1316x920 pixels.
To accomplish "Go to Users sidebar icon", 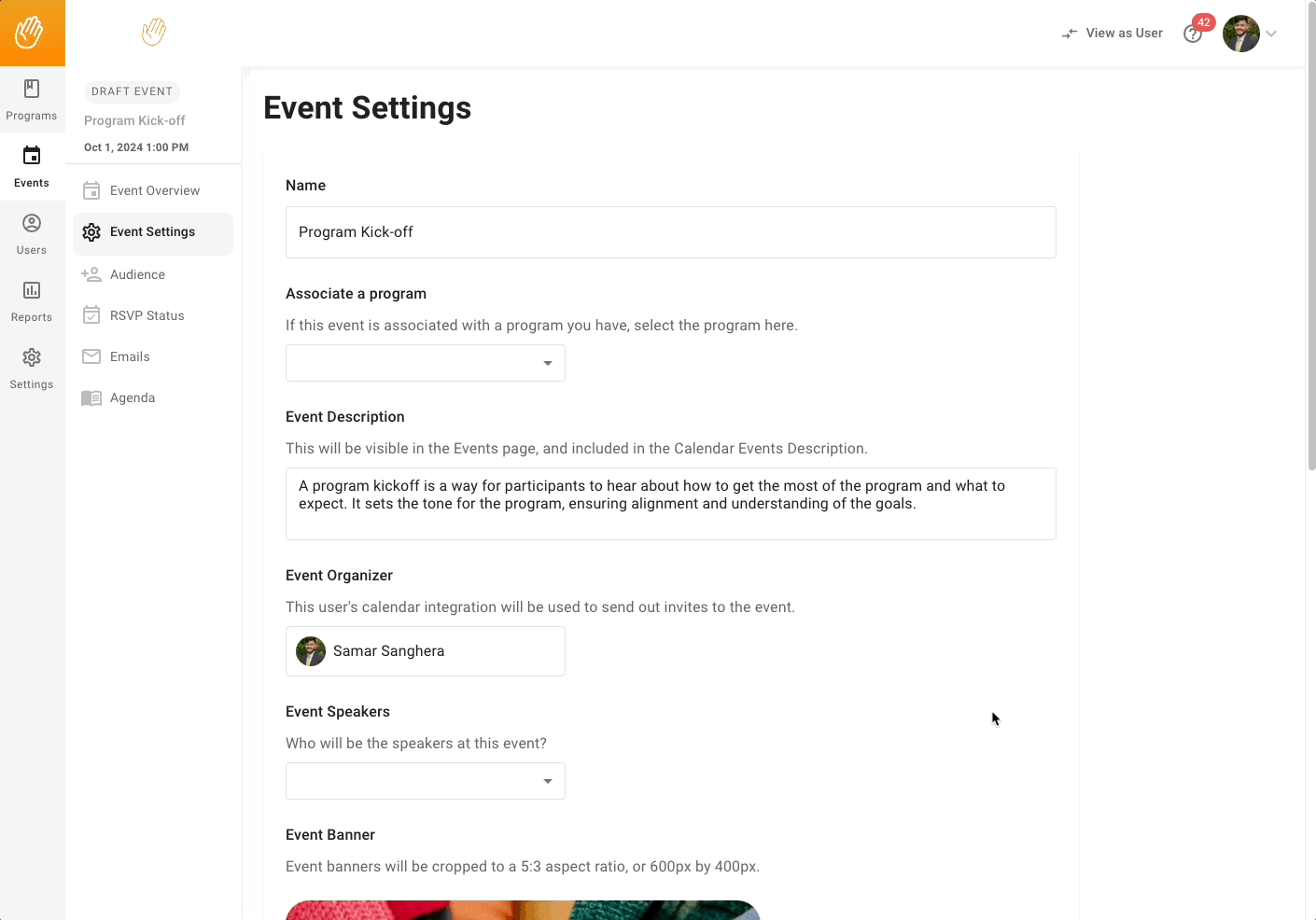I will tap(32, 223).
